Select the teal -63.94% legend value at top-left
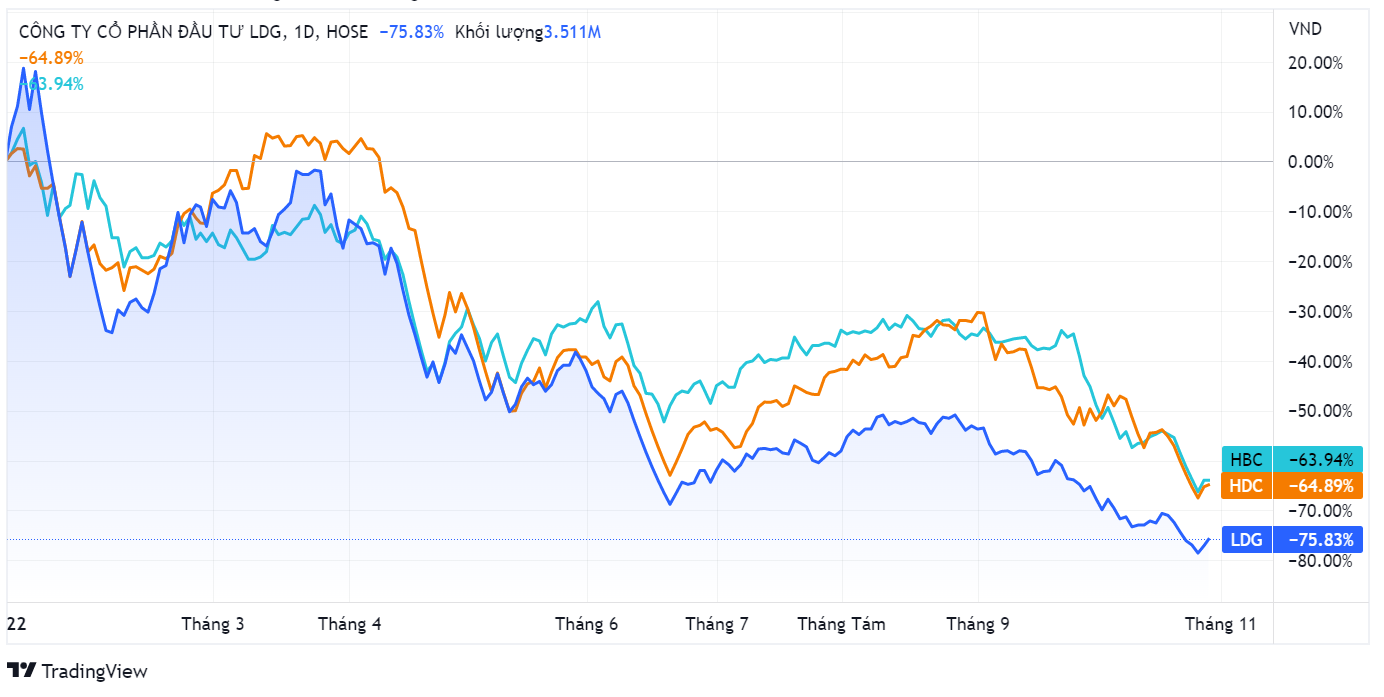The image size is (1384, 697). pyautogui.click(x=55, y=84)
